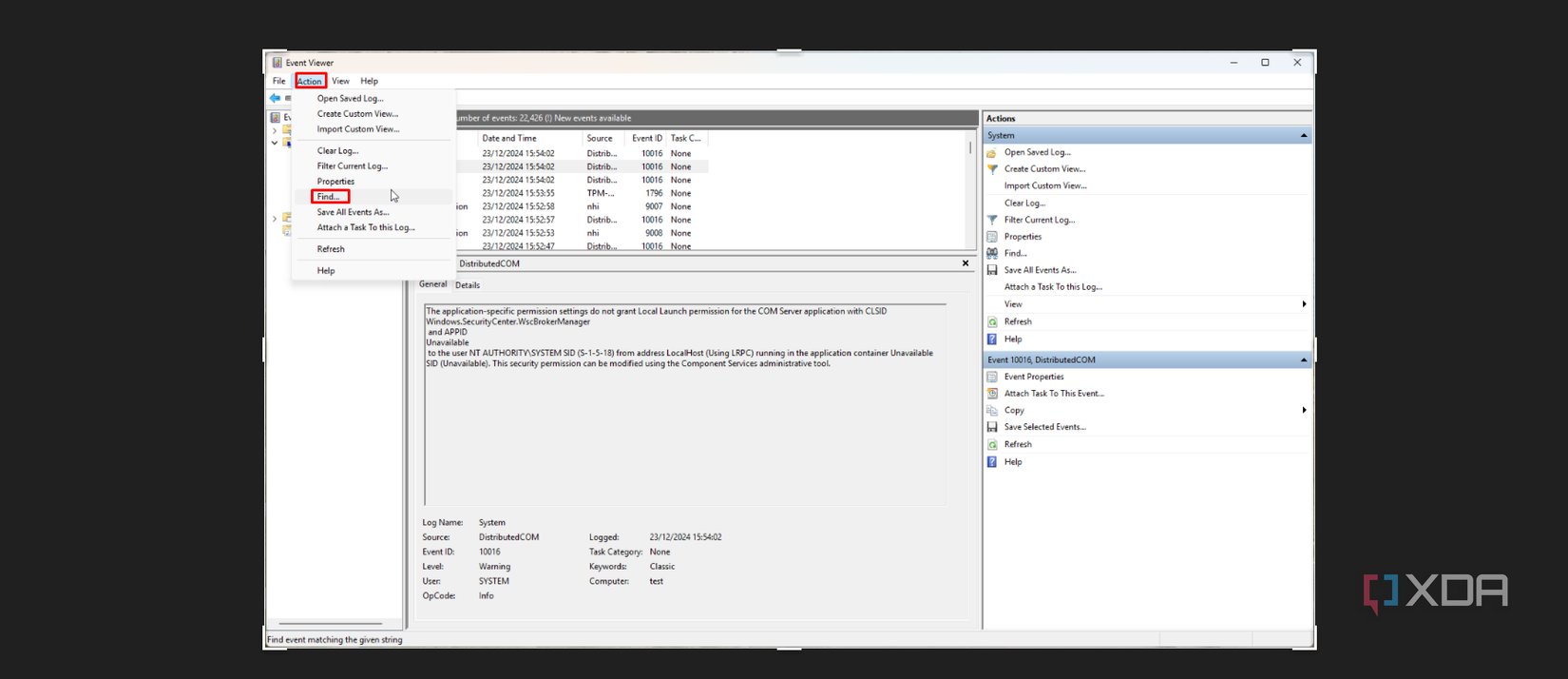Click Refresh icon under Event 10016 section
This screenshot has width=1568, height=679.
[992, 444]
